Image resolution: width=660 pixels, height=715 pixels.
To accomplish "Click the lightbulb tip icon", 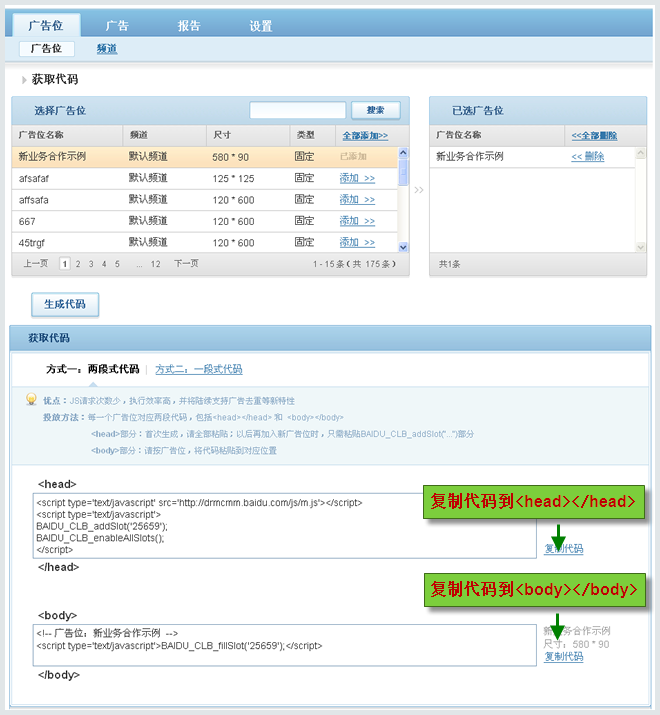I will point(31,399).
